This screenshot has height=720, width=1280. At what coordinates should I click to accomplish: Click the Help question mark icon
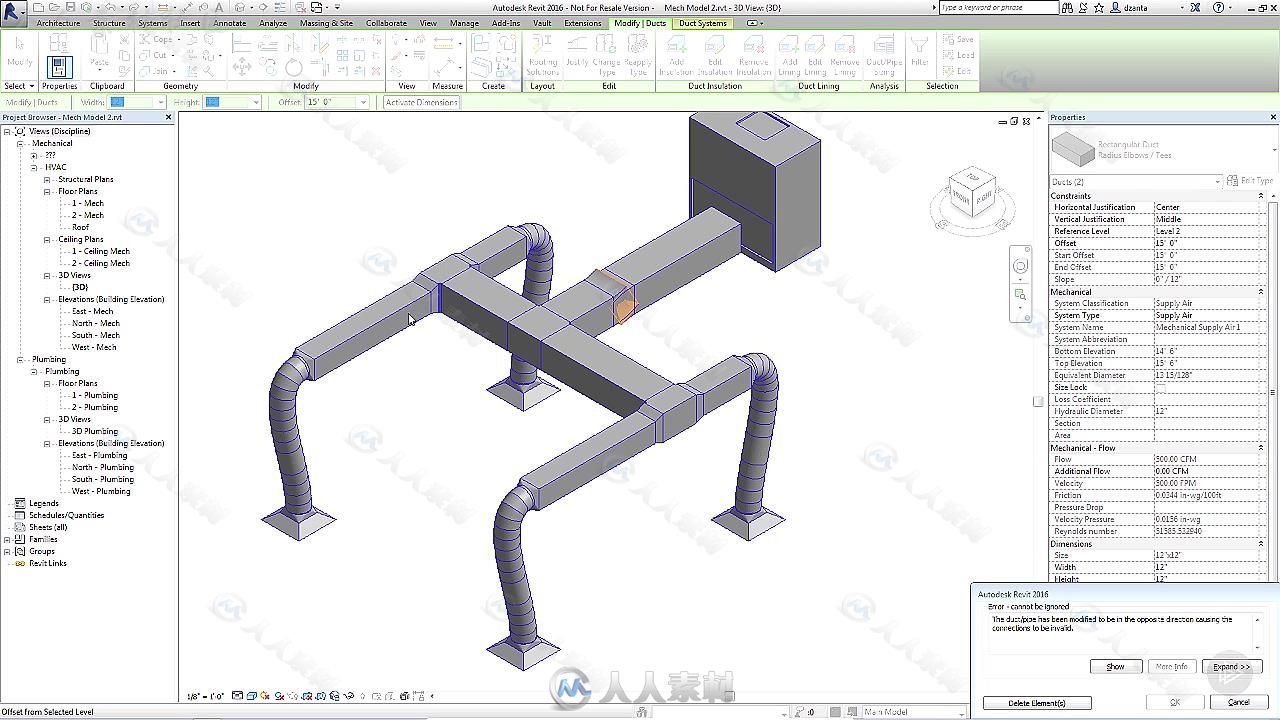coord(1219,7)
